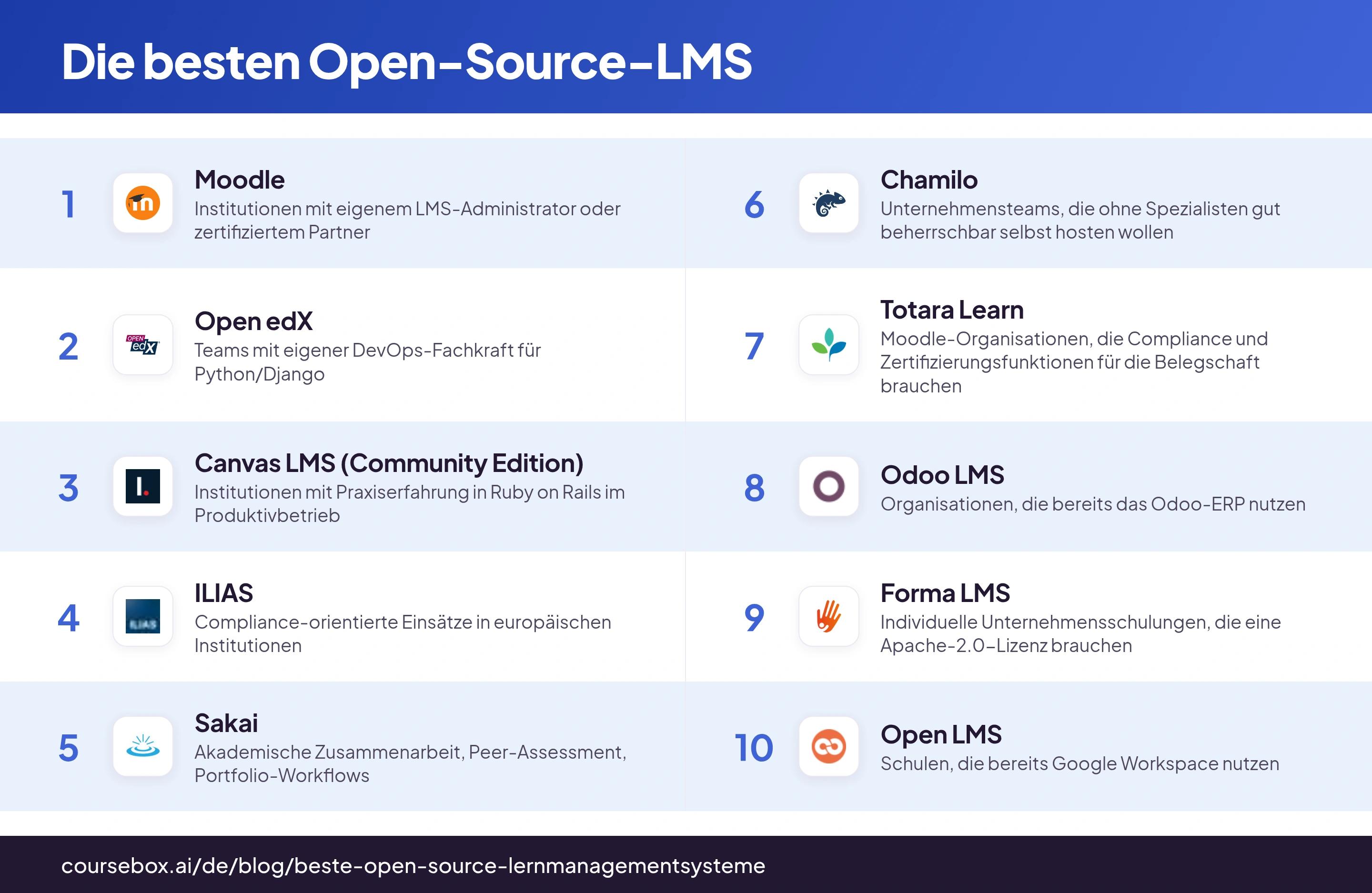Click the 'Unternehmensteams' description under Chamilo

1080,220
